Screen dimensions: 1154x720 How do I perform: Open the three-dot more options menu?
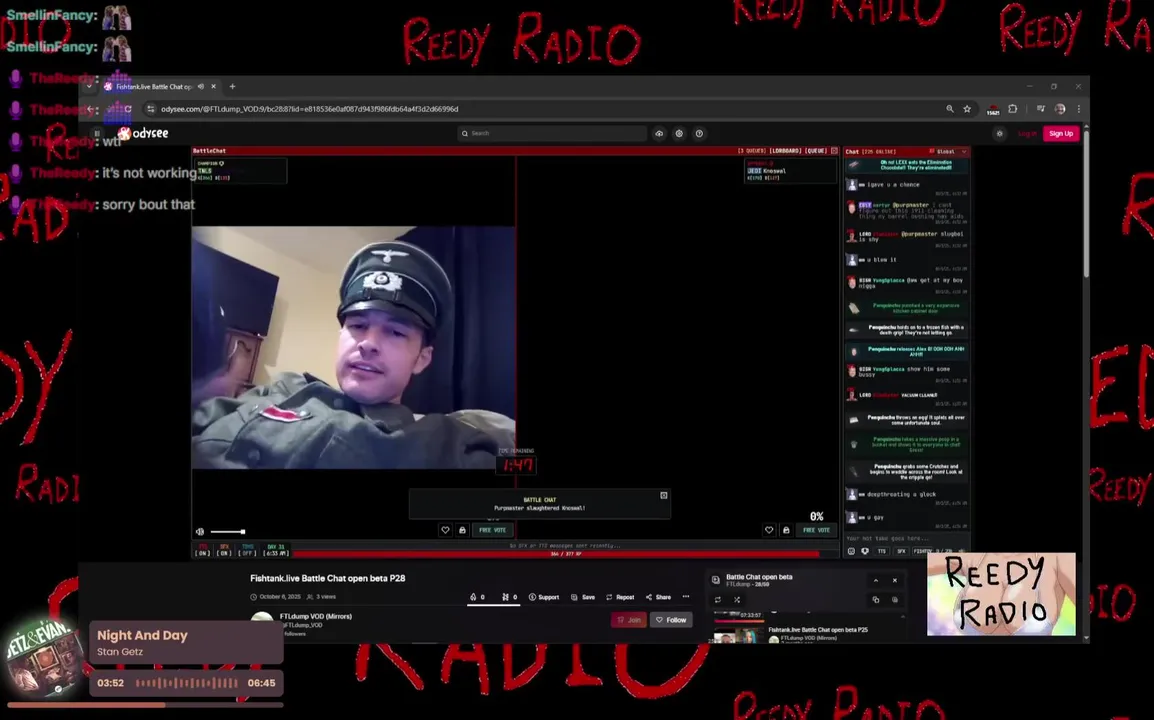pos(686,597)
